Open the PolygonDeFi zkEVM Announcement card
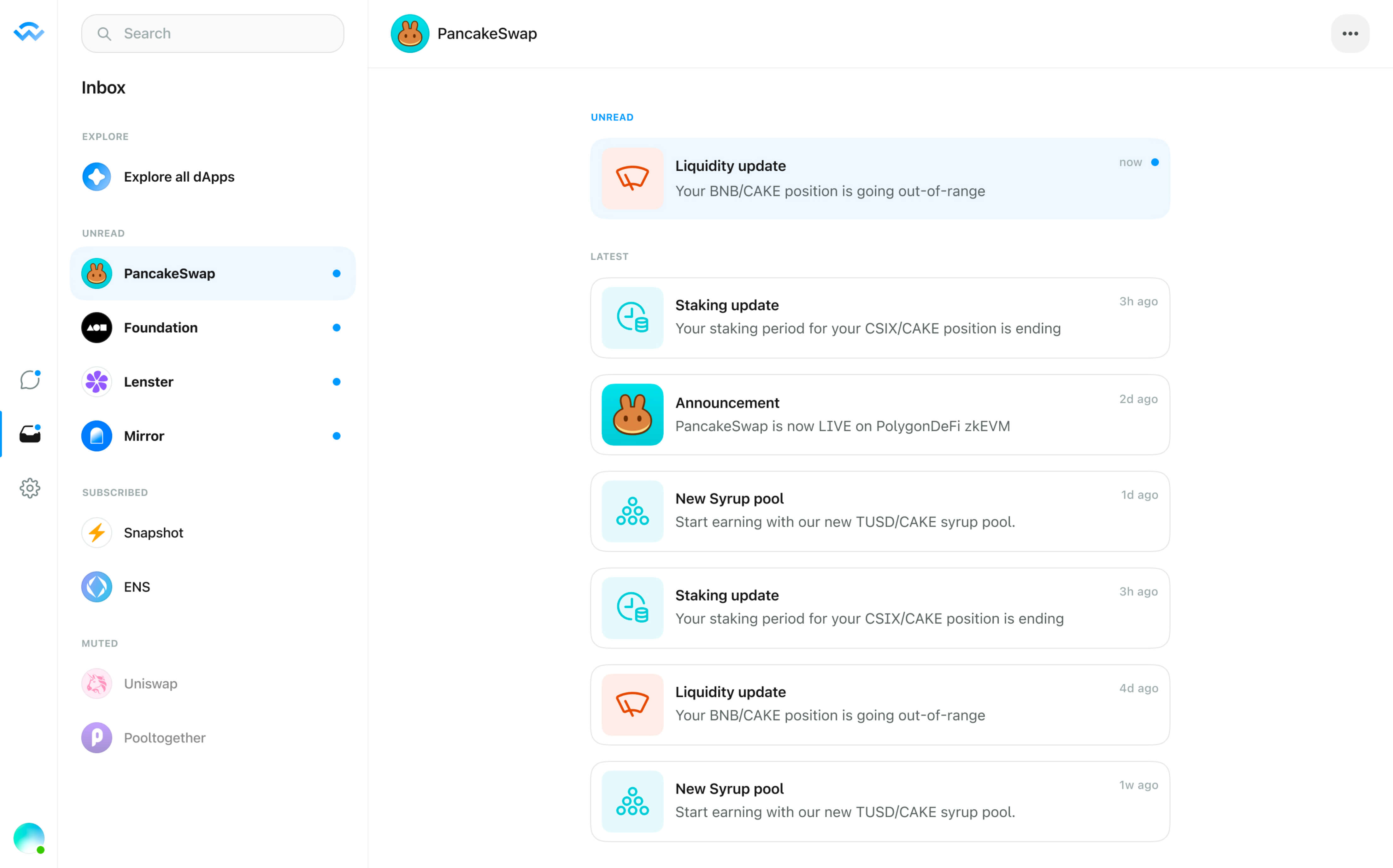 click(x=879, y=414)
